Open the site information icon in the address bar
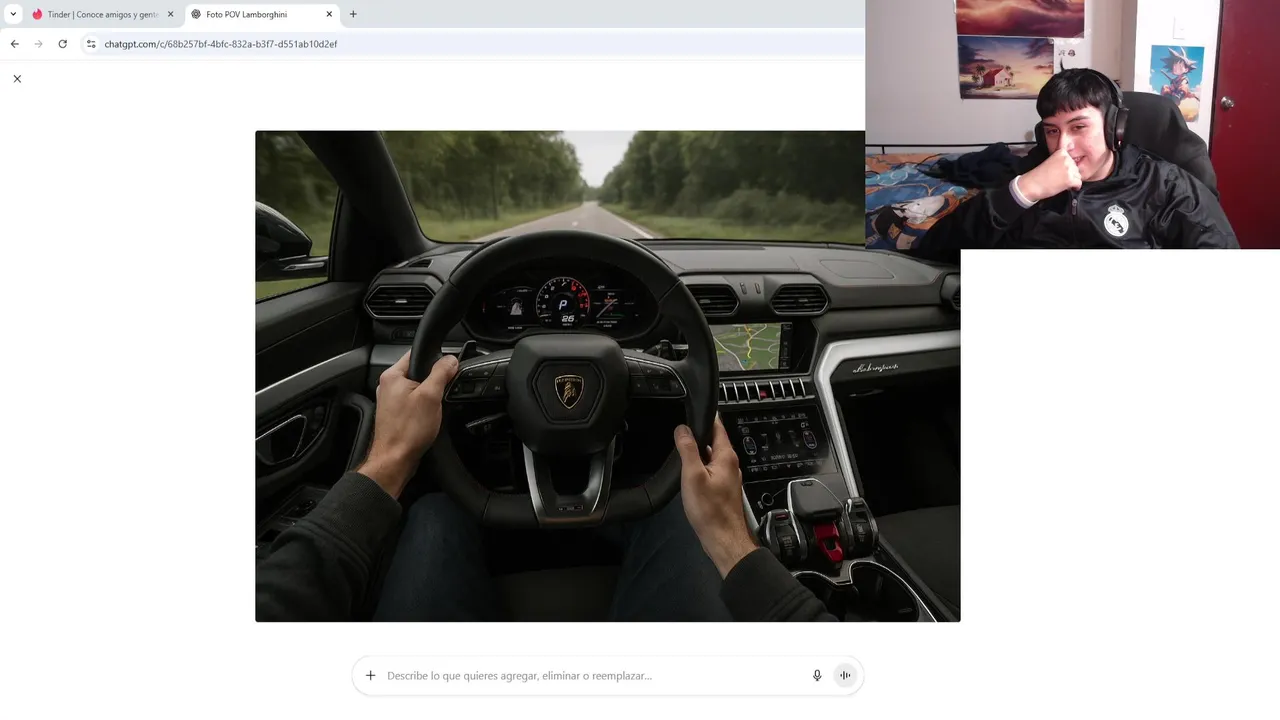 [x=91, y=44]
